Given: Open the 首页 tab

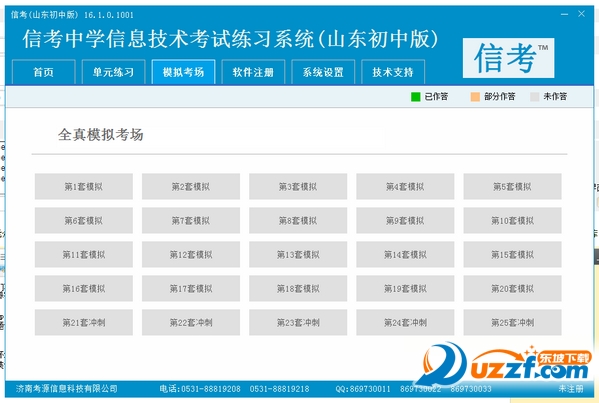Looking at the screenshot, I should tap(44, 72).
